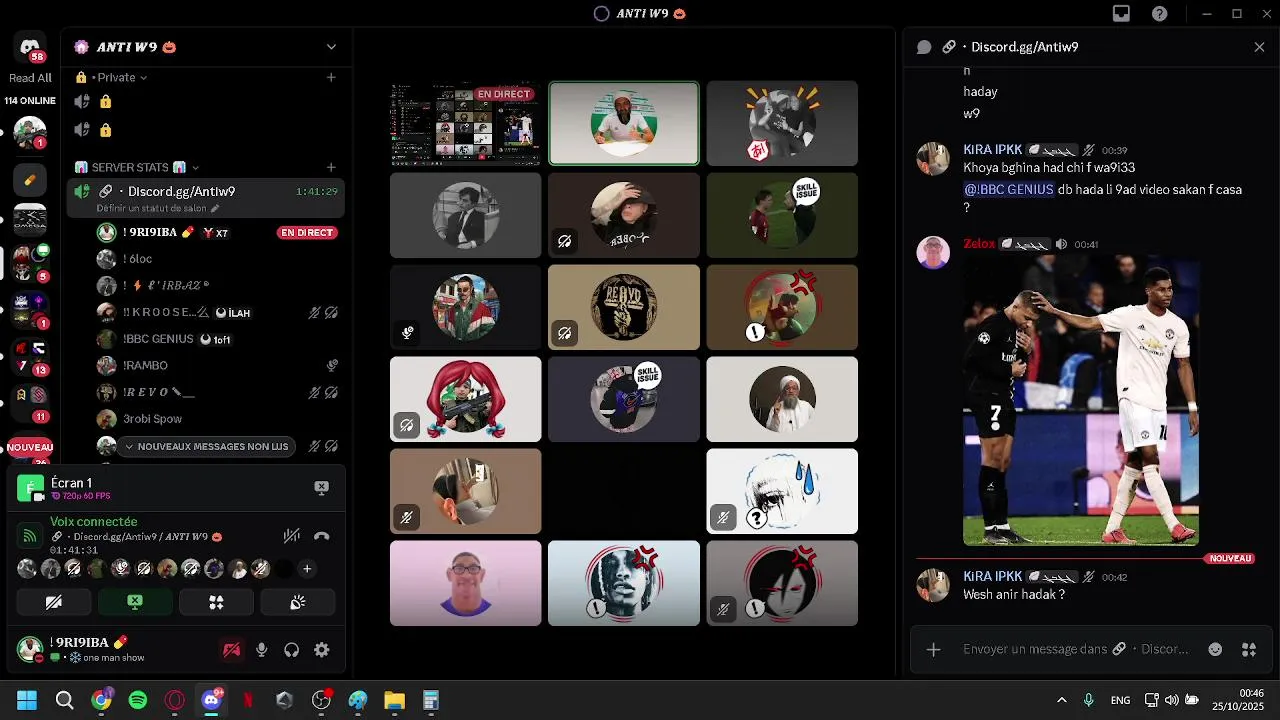This screenshot has width=1280, height=720.
Task: Toggle the green screen share button
Action: click(x=135, y=602)
